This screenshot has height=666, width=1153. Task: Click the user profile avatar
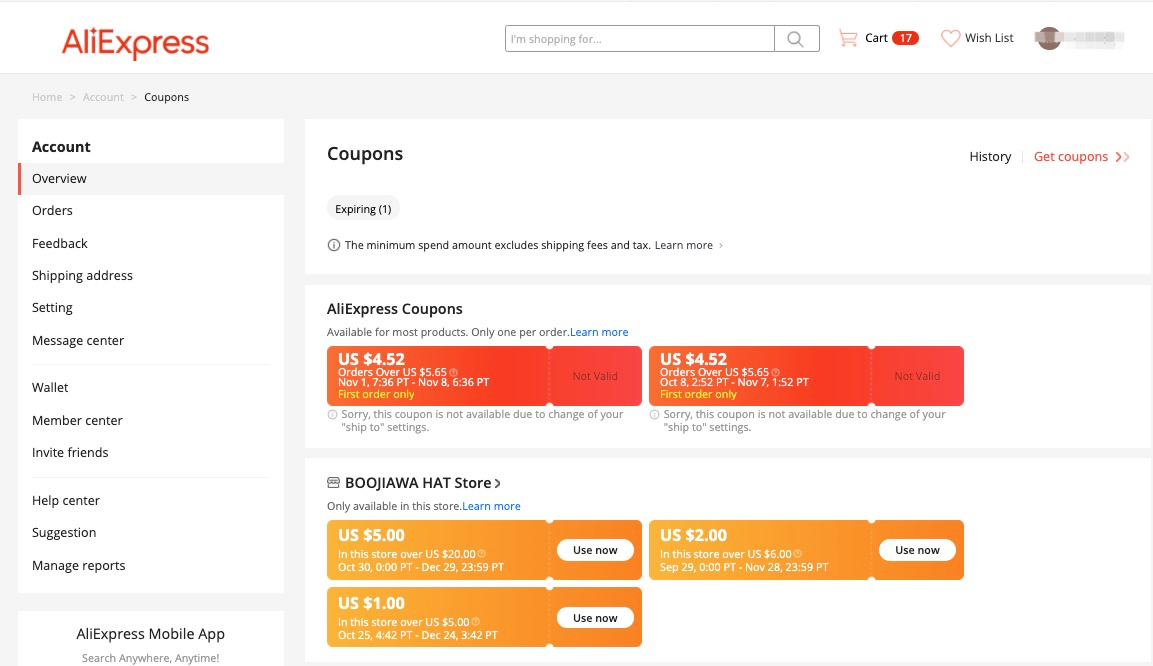[x=1048, y=38]
